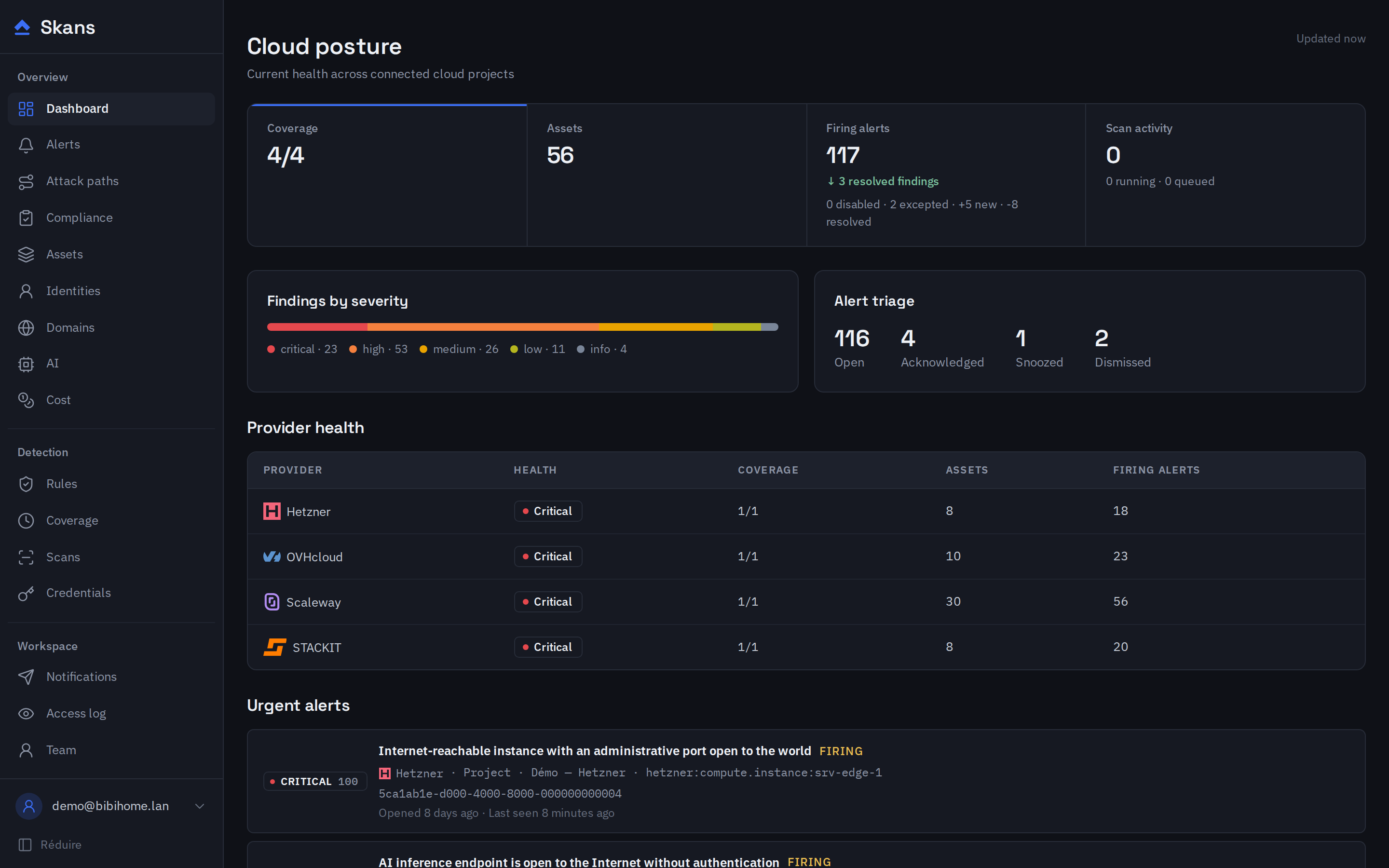Open the Attack paths page

point(111,181)
